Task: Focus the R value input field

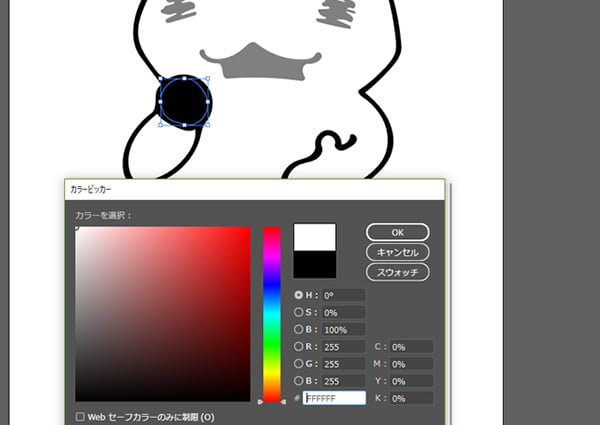Action: pos(342,347)
